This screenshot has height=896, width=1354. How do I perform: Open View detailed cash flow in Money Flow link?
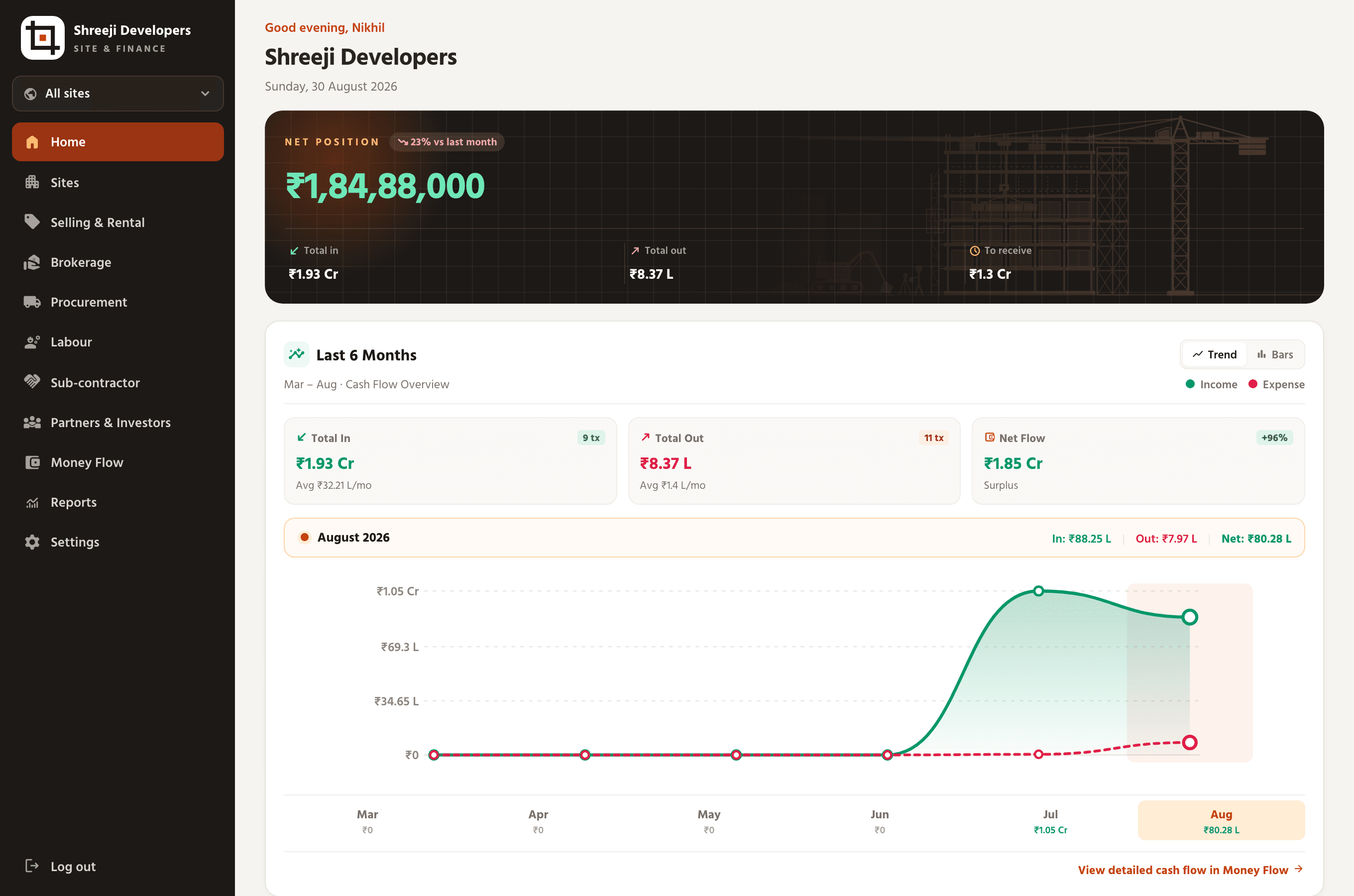pyautogui.click(x=1190, y=870)
